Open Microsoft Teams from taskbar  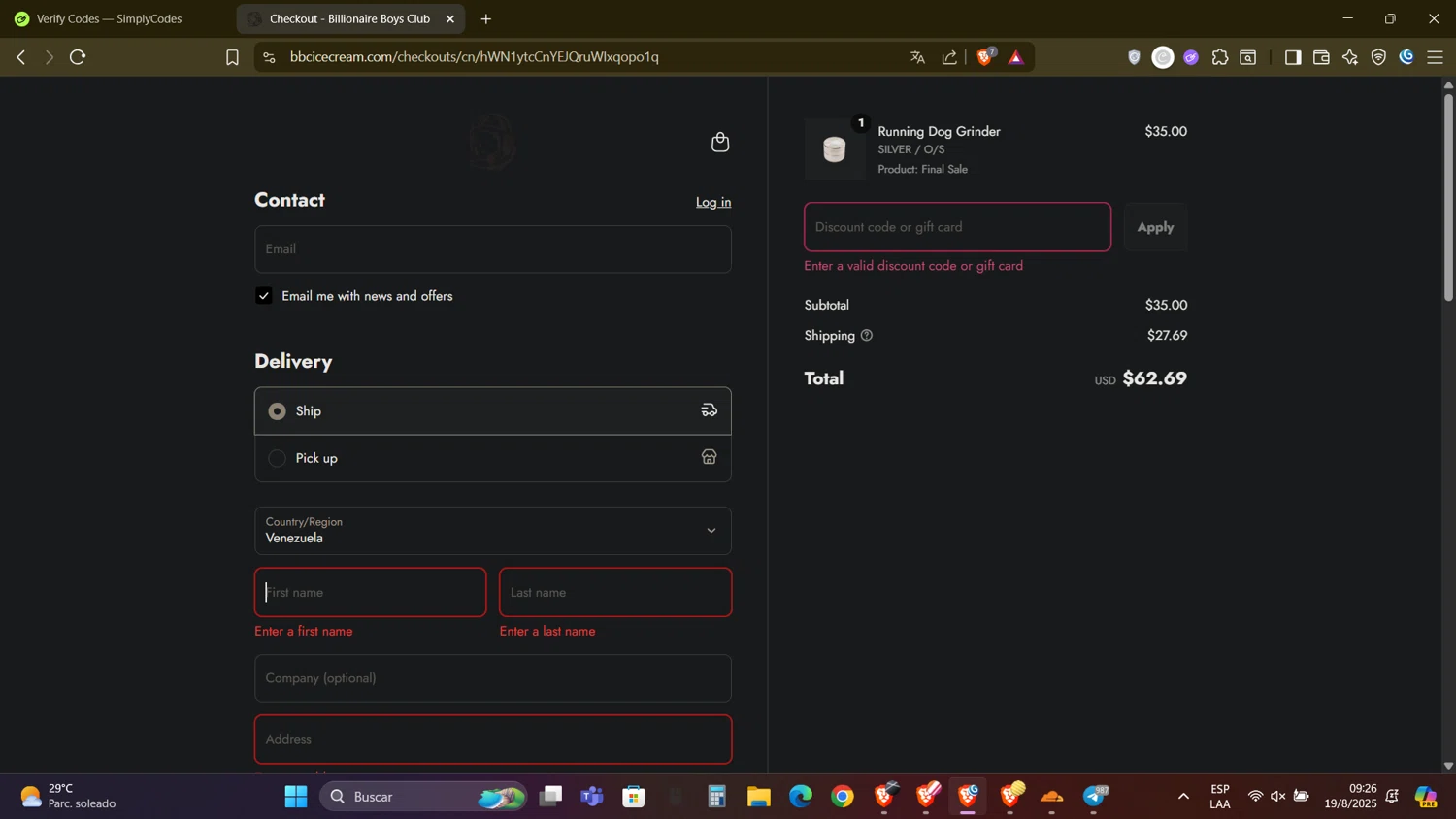pyautogui.click(x=591, y=797)
